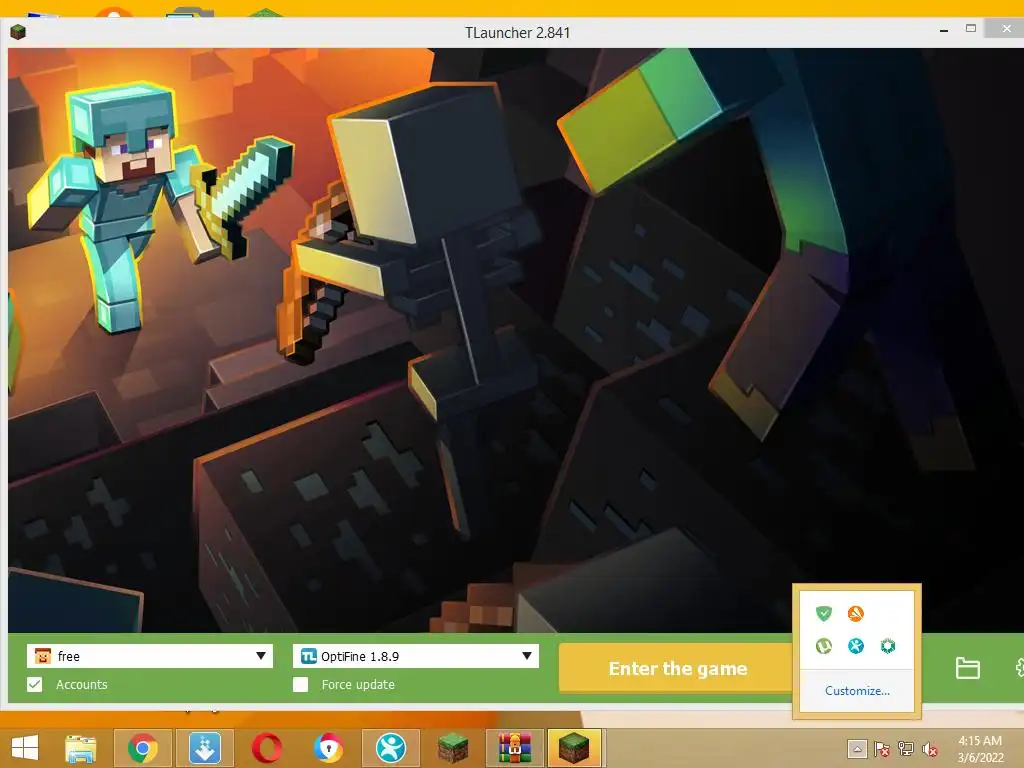Open the account selection dropdown showing free

click(x=150, y=656)
